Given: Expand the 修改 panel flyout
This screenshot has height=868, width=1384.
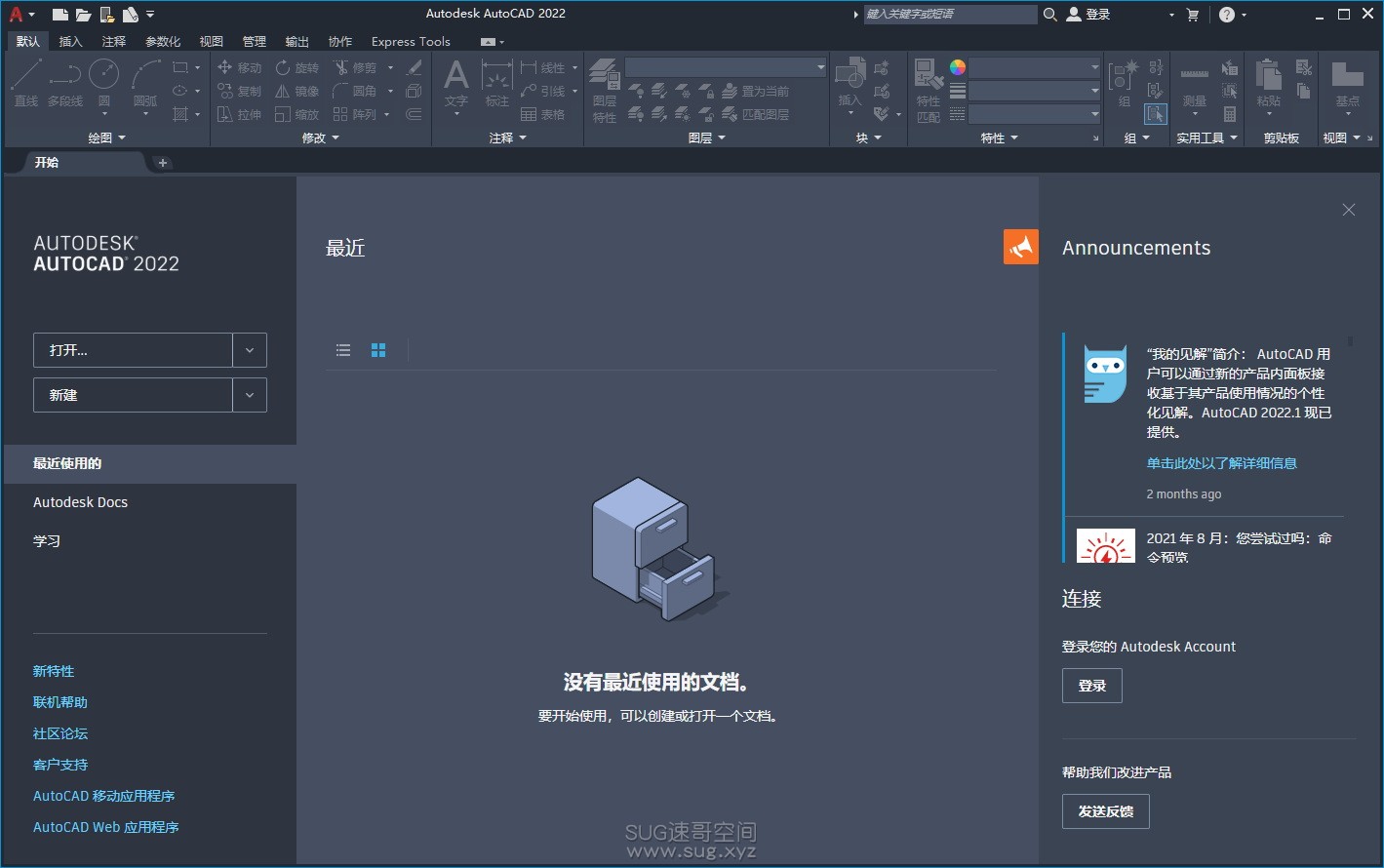Looking at the screenshot, I should point(321,138).
